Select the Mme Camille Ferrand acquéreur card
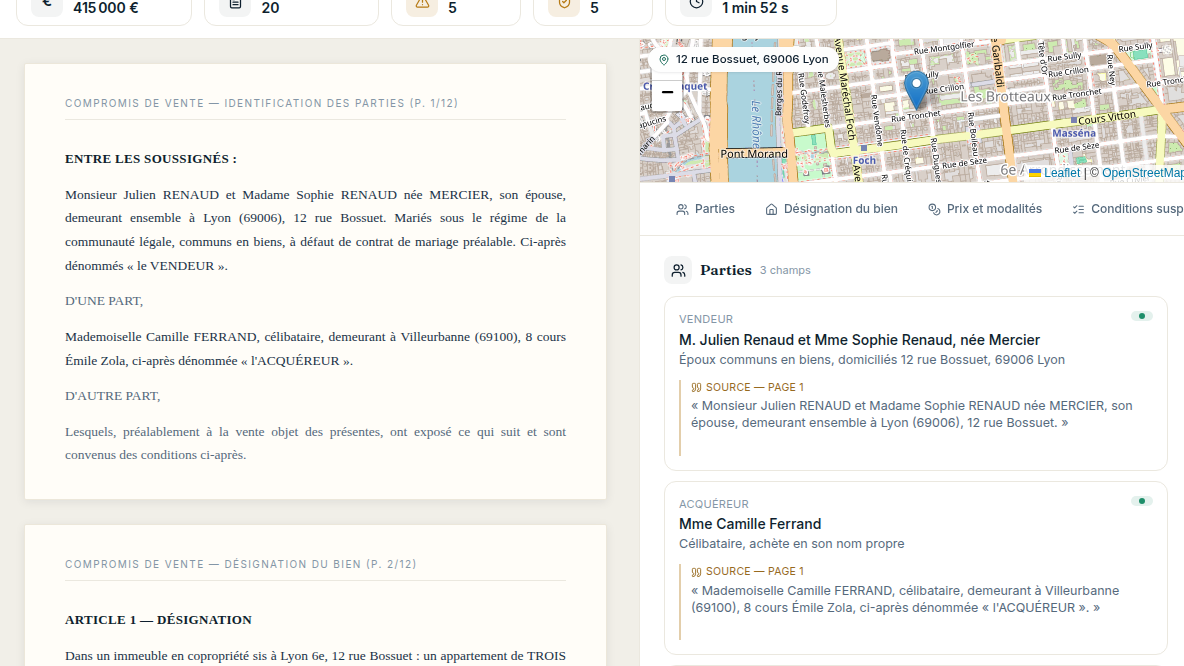This screenshot has height=666, width=1184. pos(916,568)
